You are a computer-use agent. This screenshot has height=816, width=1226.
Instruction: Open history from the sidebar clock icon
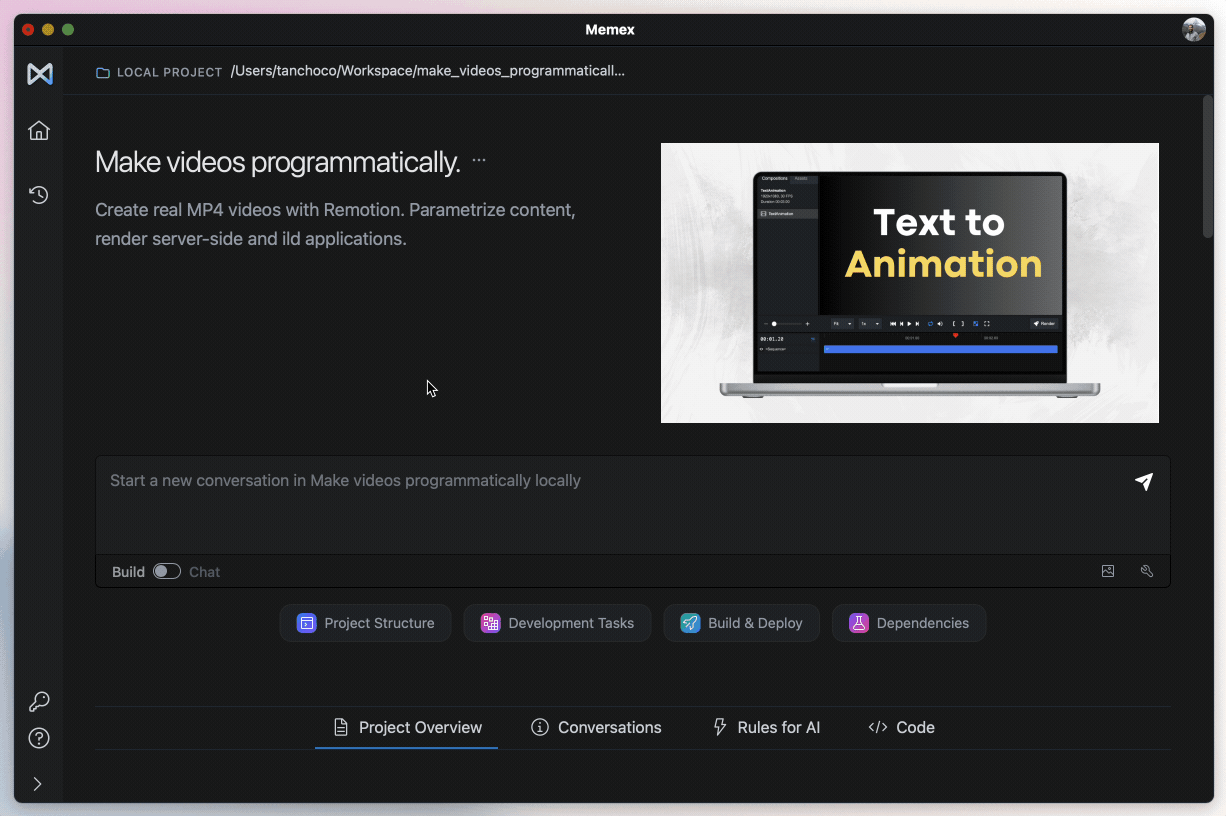tap(39, 195)
